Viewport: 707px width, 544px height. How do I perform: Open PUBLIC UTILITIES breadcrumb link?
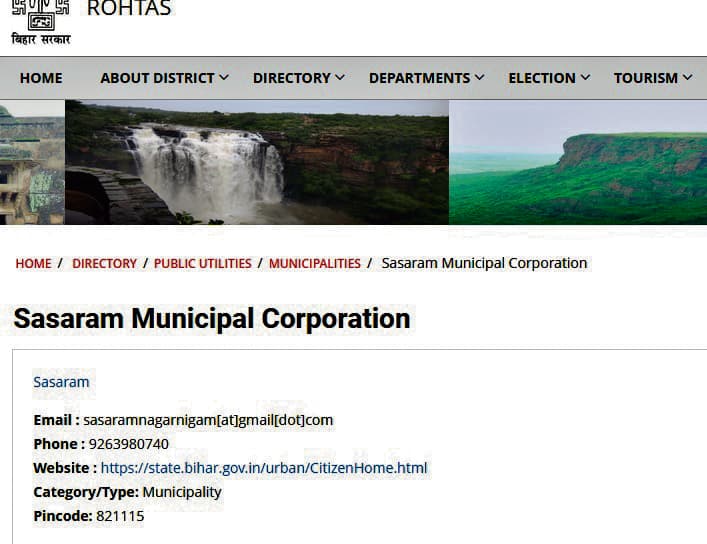pyautogui.click(x=202, y=264)
